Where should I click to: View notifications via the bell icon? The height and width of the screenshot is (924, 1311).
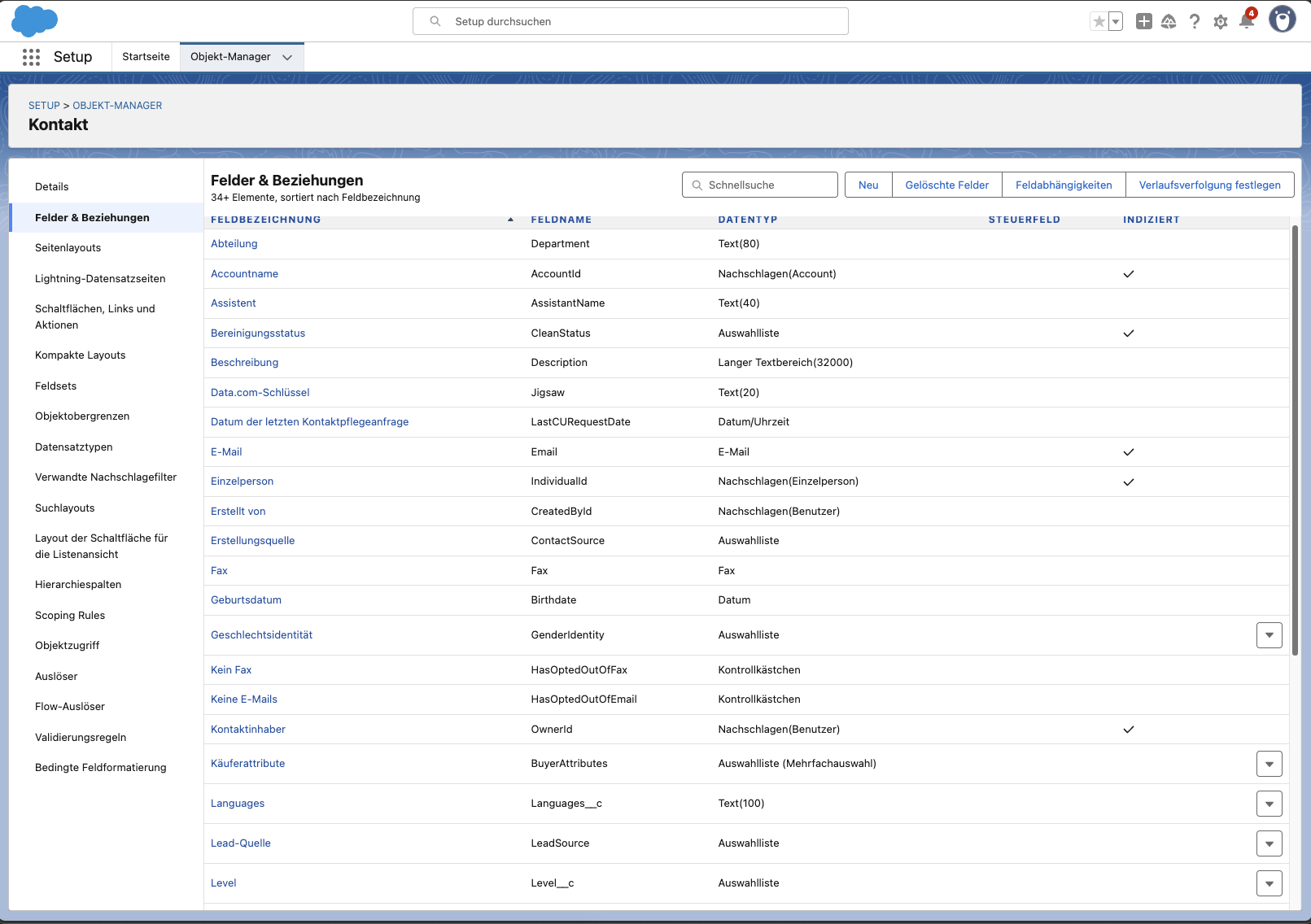1246,22
